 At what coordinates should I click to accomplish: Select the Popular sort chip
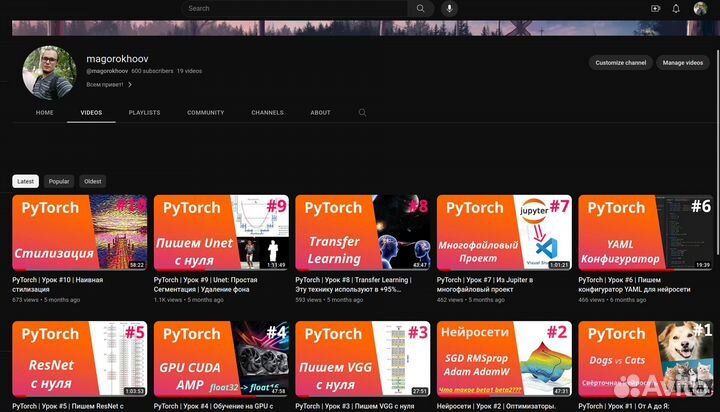coord(59,181)
